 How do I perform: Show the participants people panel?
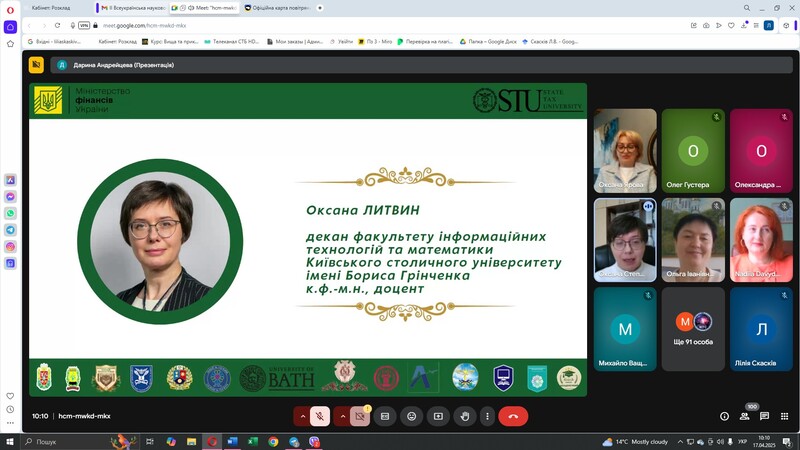(744, 416)
